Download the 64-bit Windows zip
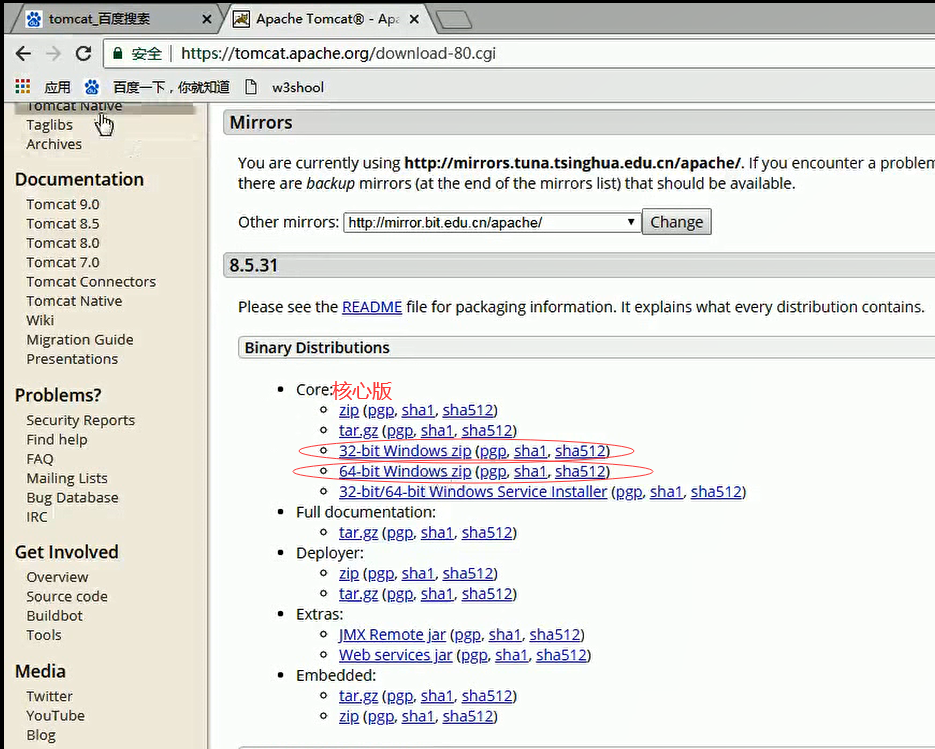The height and width of the screenshot is (749, 935). [405, 471]
